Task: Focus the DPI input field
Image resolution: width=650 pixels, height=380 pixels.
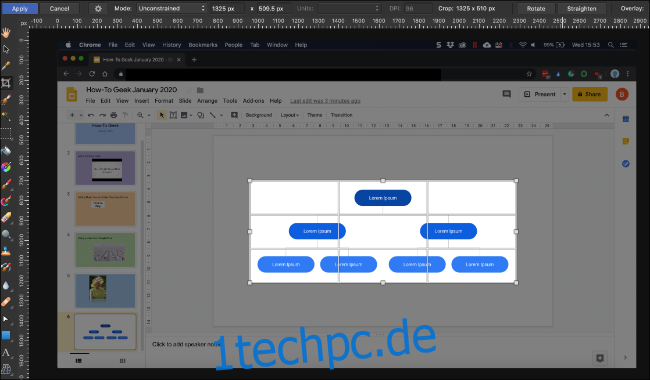Action: pyautogui.click(x=417, y=8)
